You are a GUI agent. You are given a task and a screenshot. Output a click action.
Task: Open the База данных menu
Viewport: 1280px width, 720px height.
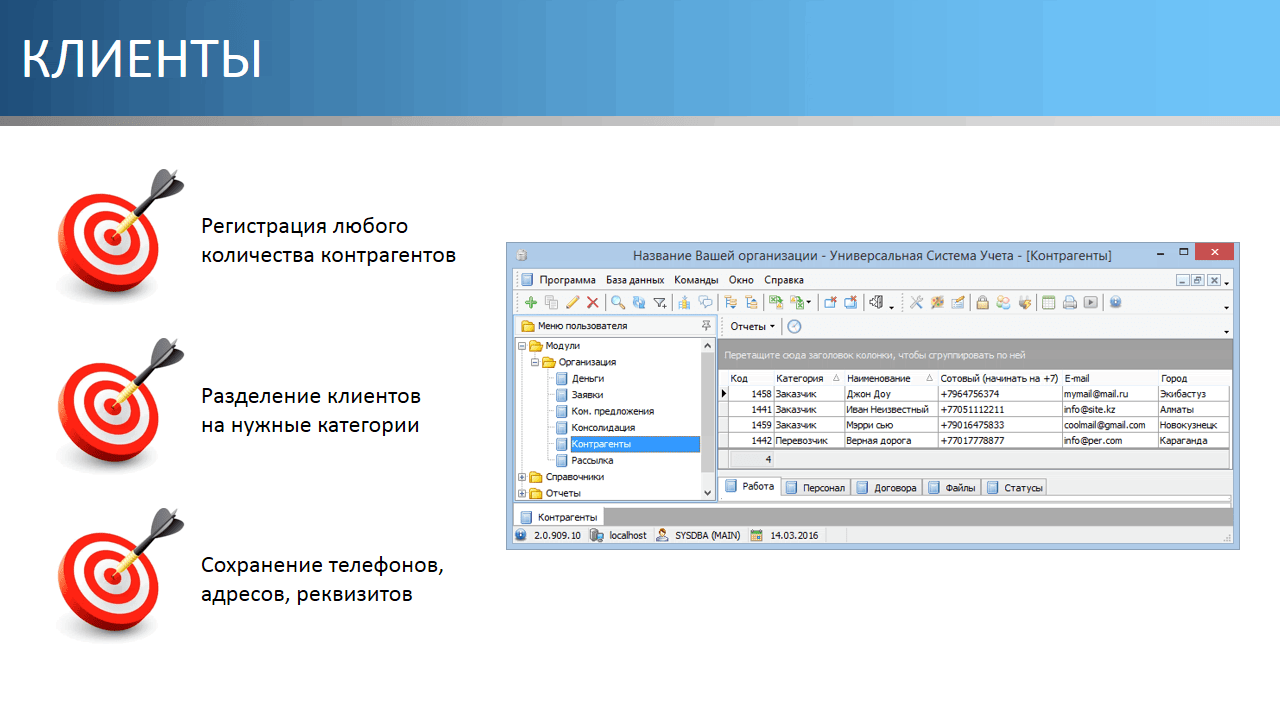click(x=635, y=280)
